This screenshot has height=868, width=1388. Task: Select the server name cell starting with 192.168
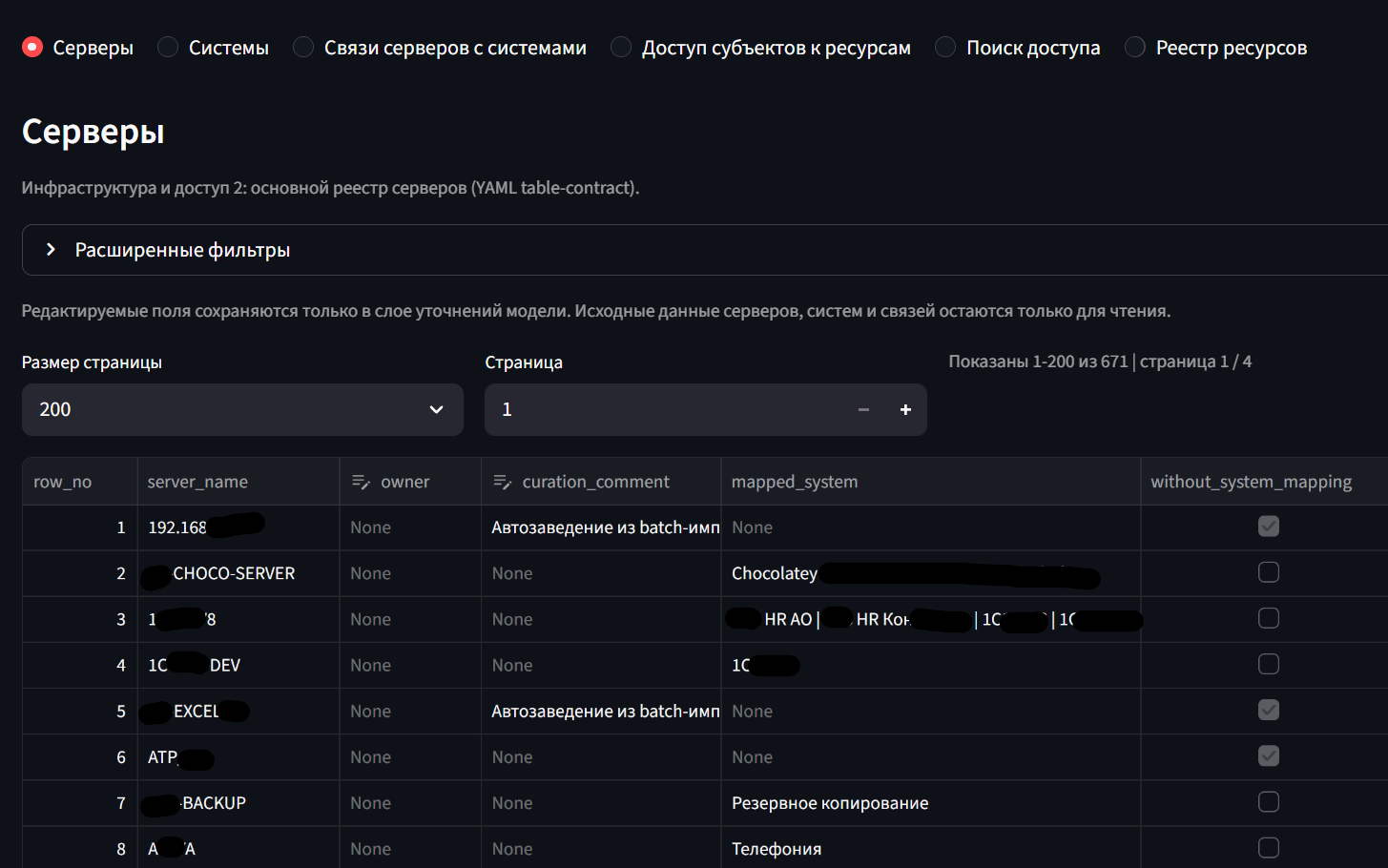[x=238, y=527]
